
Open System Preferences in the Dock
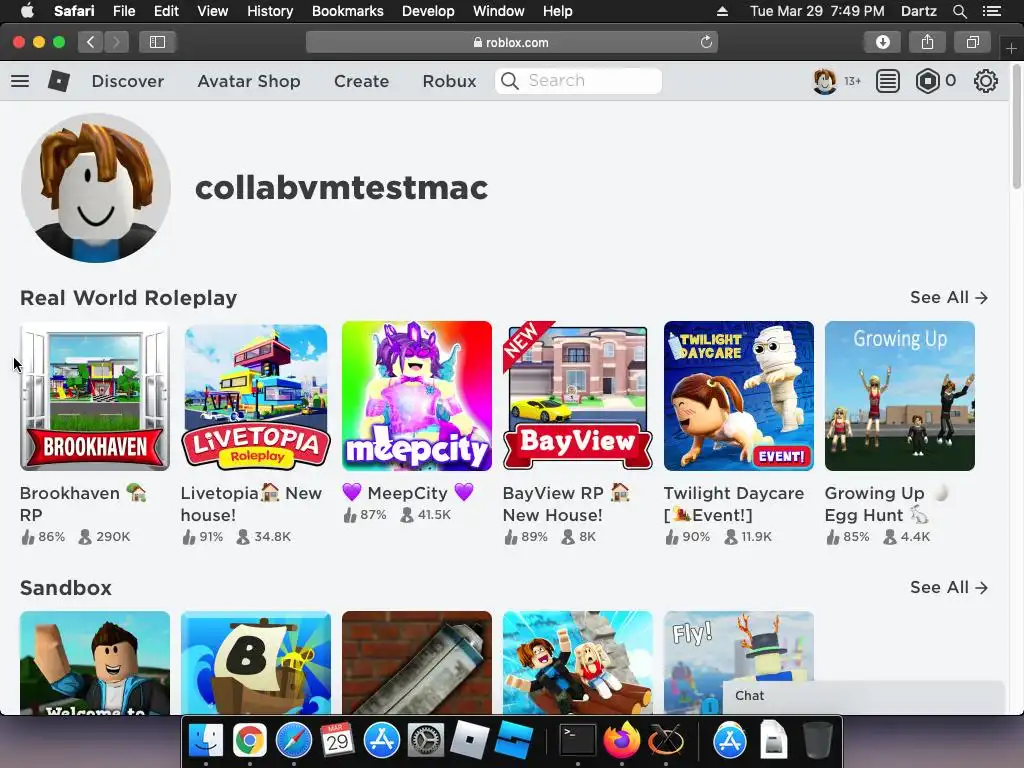pyautogui.click(x=426, y=740)
